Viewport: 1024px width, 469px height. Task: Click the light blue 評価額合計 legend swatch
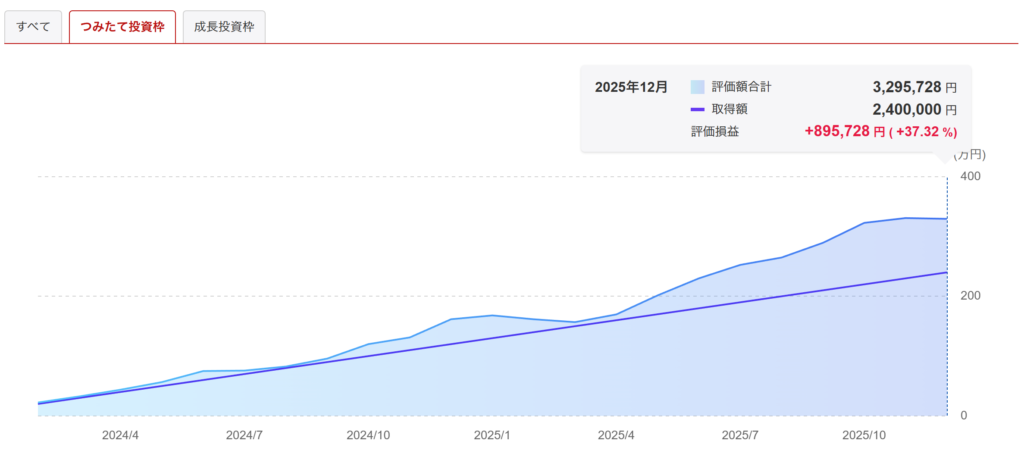(697, 87)
